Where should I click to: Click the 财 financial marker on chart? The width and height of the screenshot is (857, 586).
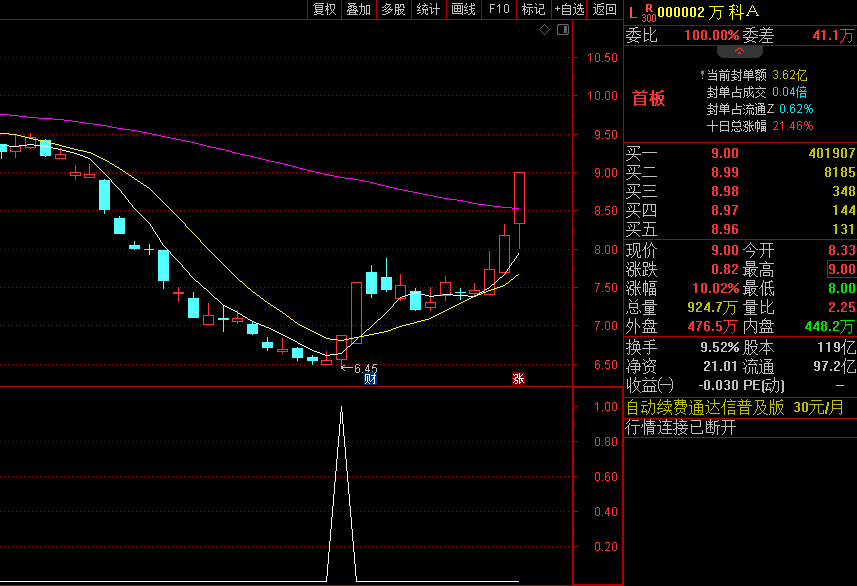(x=370, y=379)
